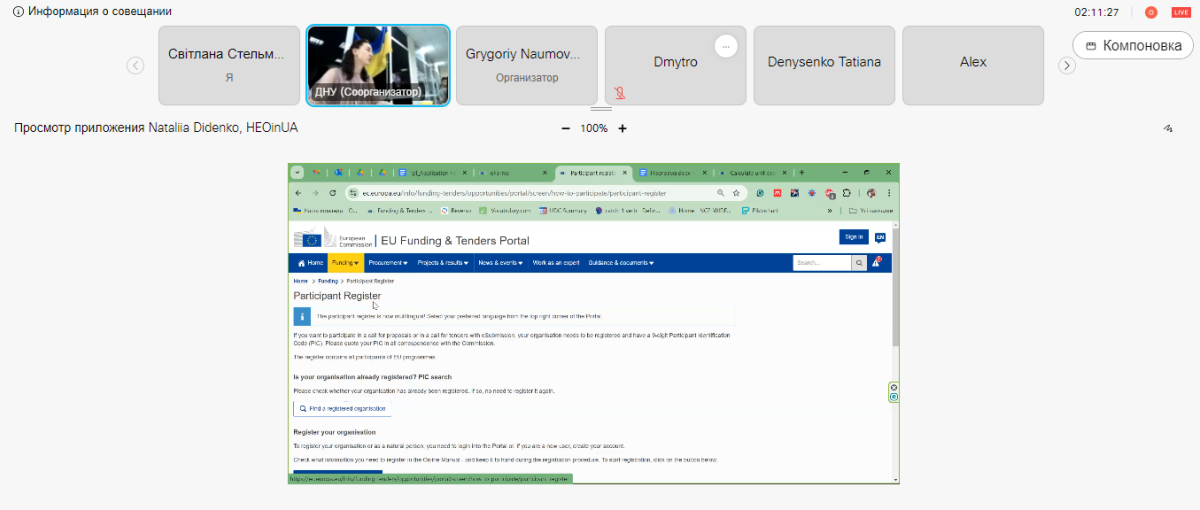Zoom out shared content with minus
The height and width of the screenshot is (510, 1200).
click(x=566, y=128)
